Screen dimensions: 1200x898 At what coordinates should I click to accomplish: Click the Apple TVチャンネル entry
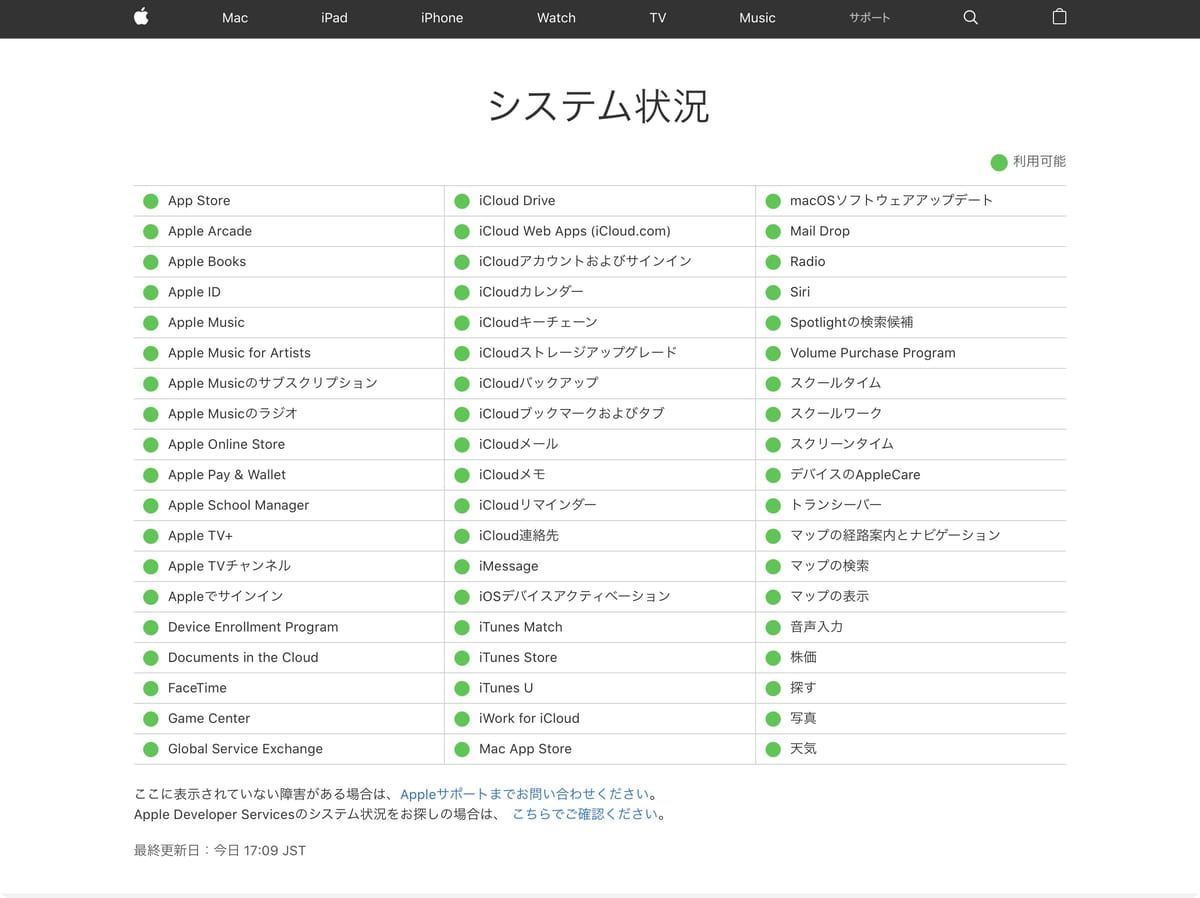point(229,567)
